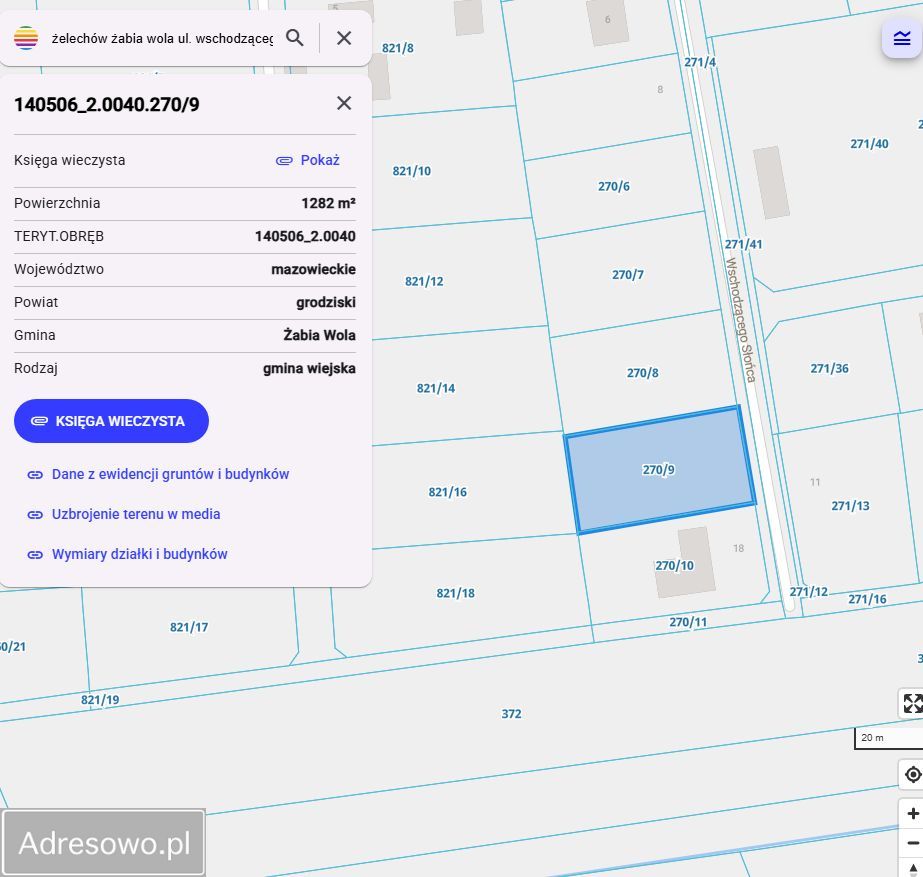The width and height of the screenshot is (923, 877).
Task: Close the 140506_2.0040.270/9 parcel info panel
Action: (344, 103)
